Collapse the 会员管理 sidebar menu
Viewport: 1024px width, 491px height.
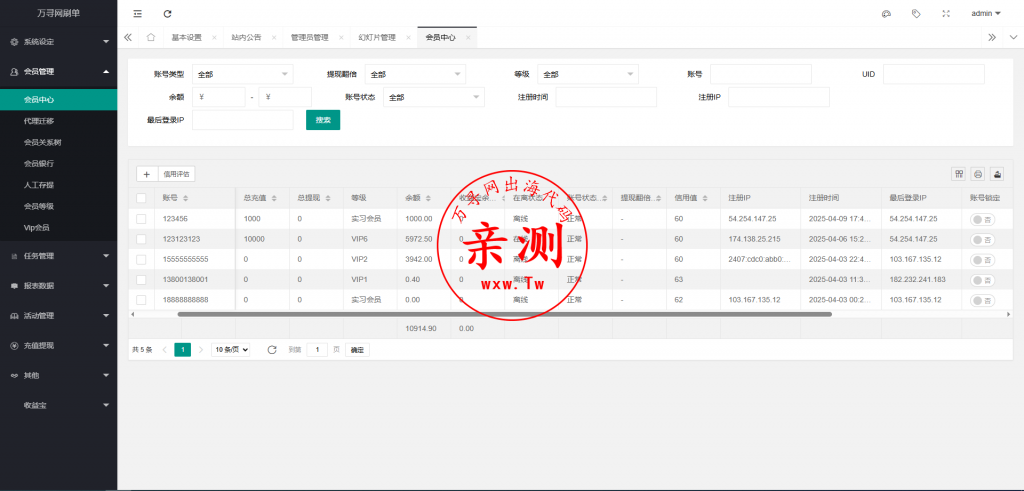click(59, 72)
